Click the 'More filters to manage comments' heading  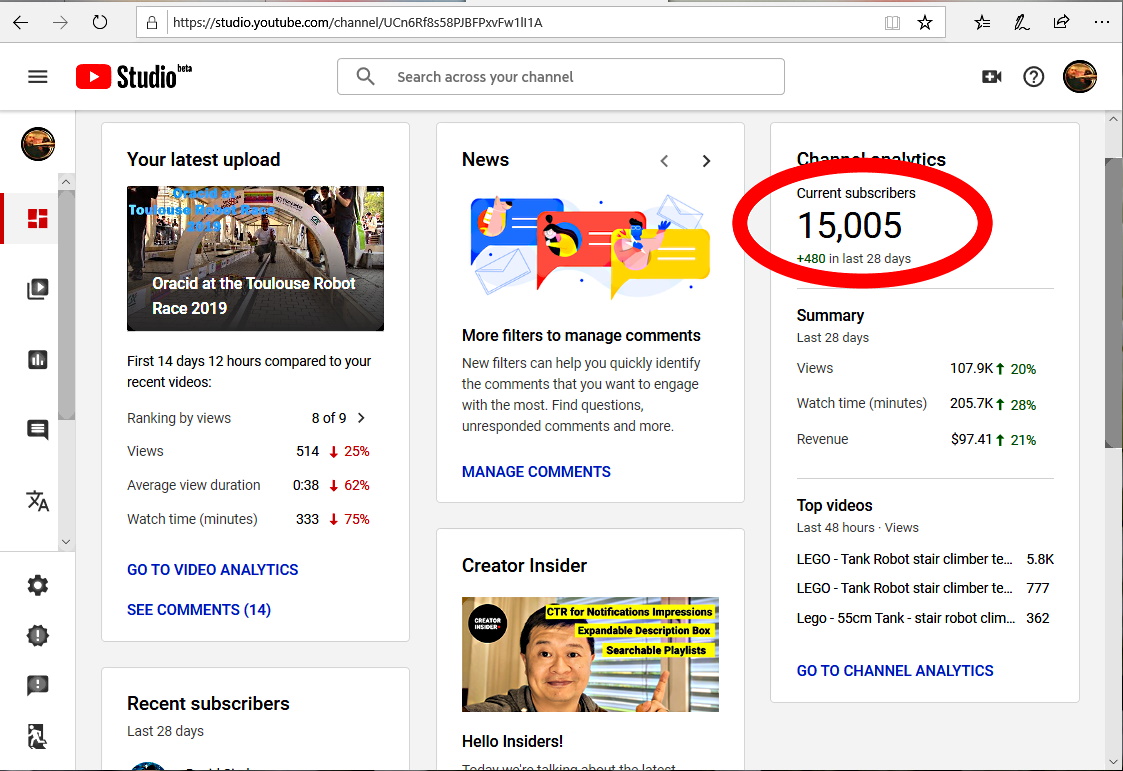click(581, 336)
